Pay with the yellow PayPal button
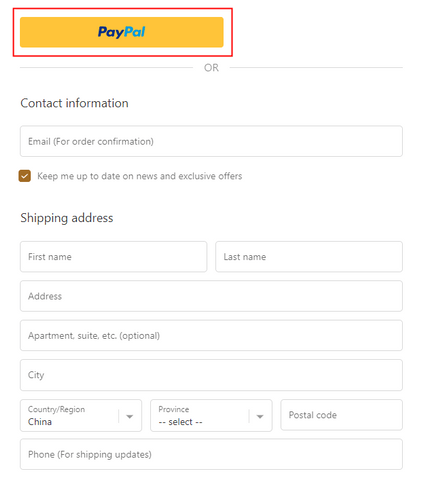Screen dimensions: 422x480 tap(121, 32)
